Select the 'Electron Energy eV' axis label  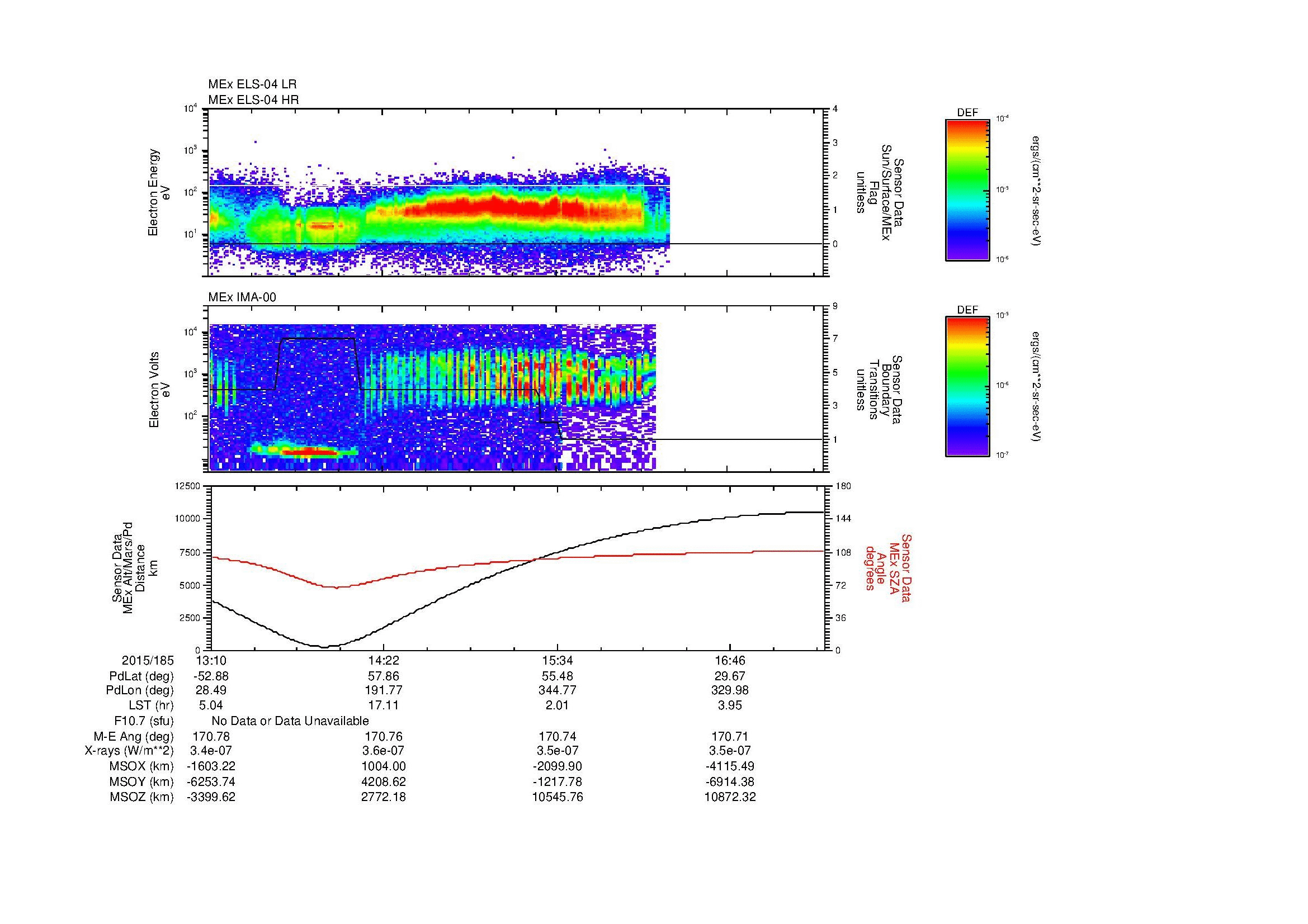point(159,192)
